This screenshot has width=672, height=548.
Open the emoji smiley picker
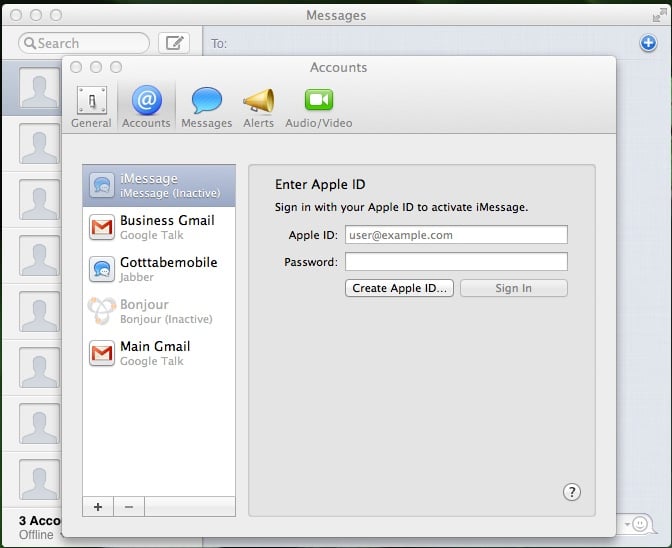(640, 524)
